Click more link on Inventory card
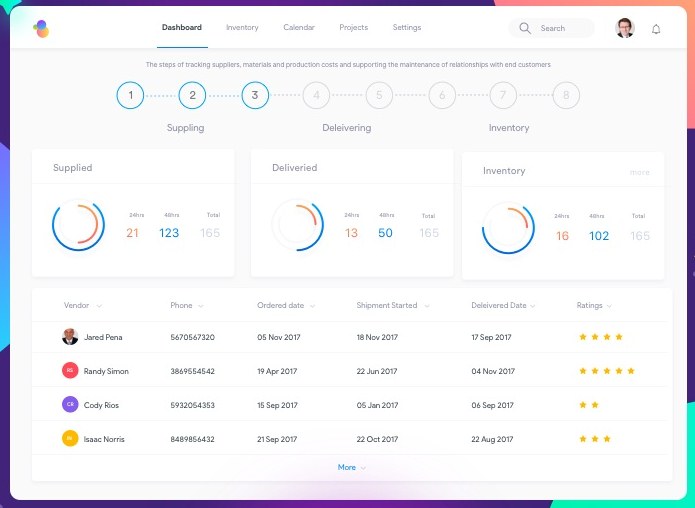This screenshot has width=695, height=508. pyautogui.click(x=639, y=172)
